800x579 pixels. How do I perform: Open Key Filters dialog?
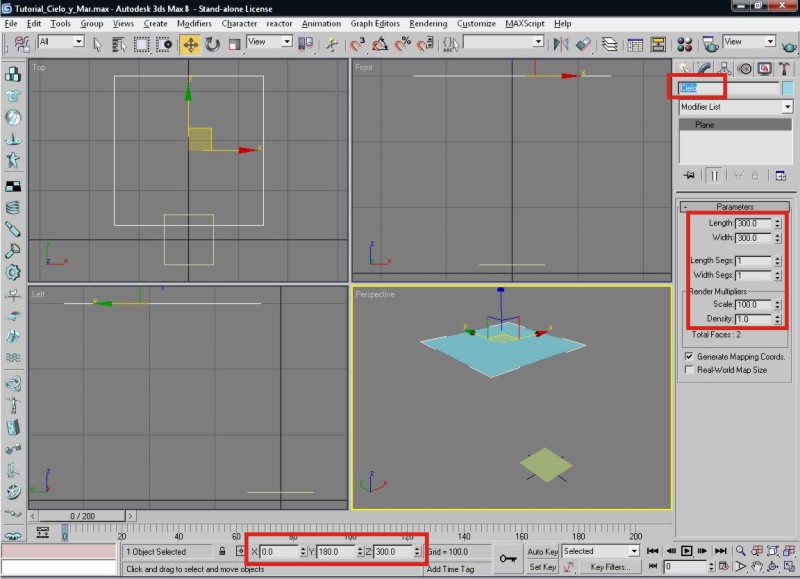[x=610, y=567]
